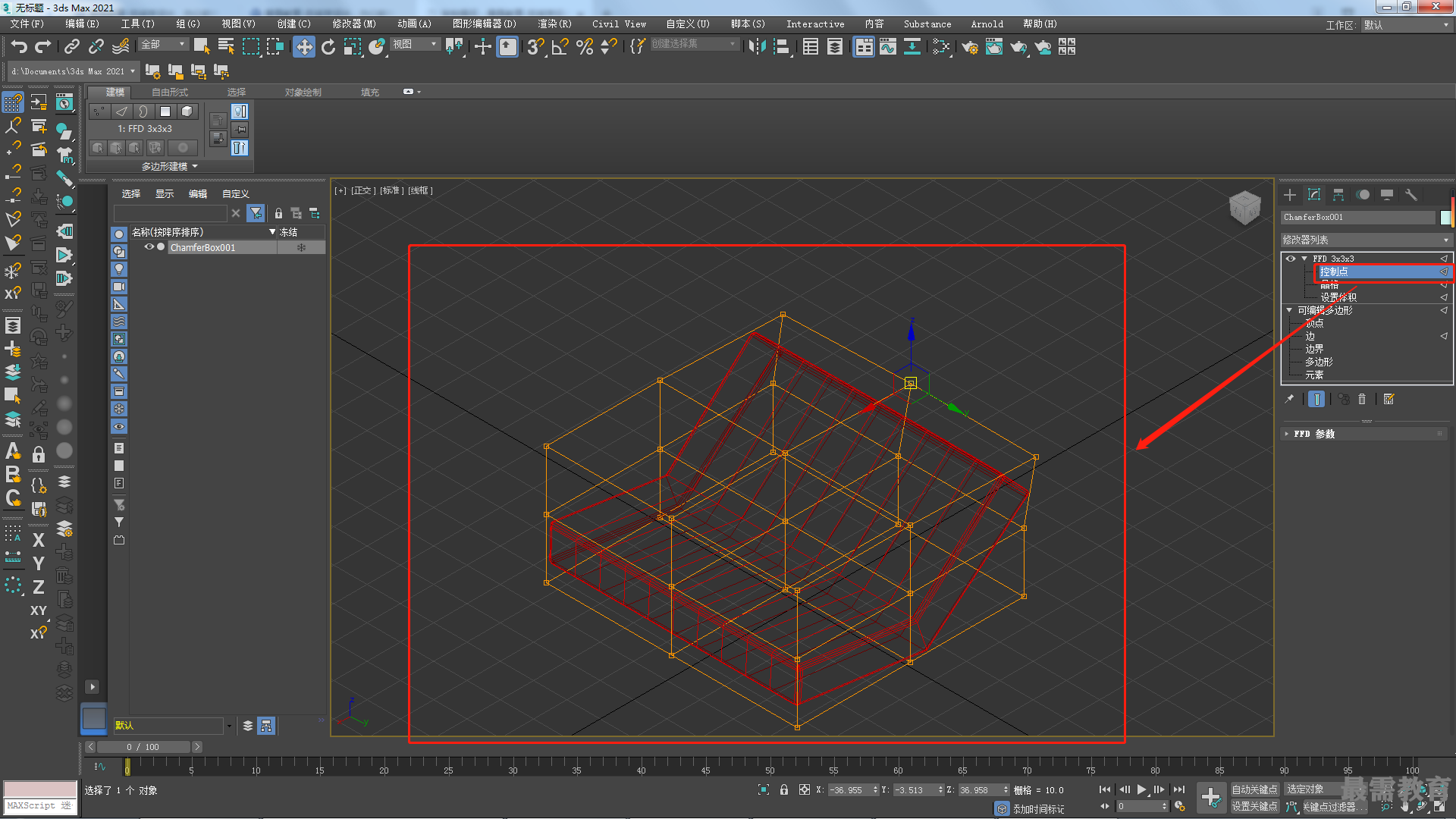Image resolution: width=1456 pixels, height=819 pixels.
Task: Switch to the 对象绘制 ribbon tab
Action: (303, 93)
